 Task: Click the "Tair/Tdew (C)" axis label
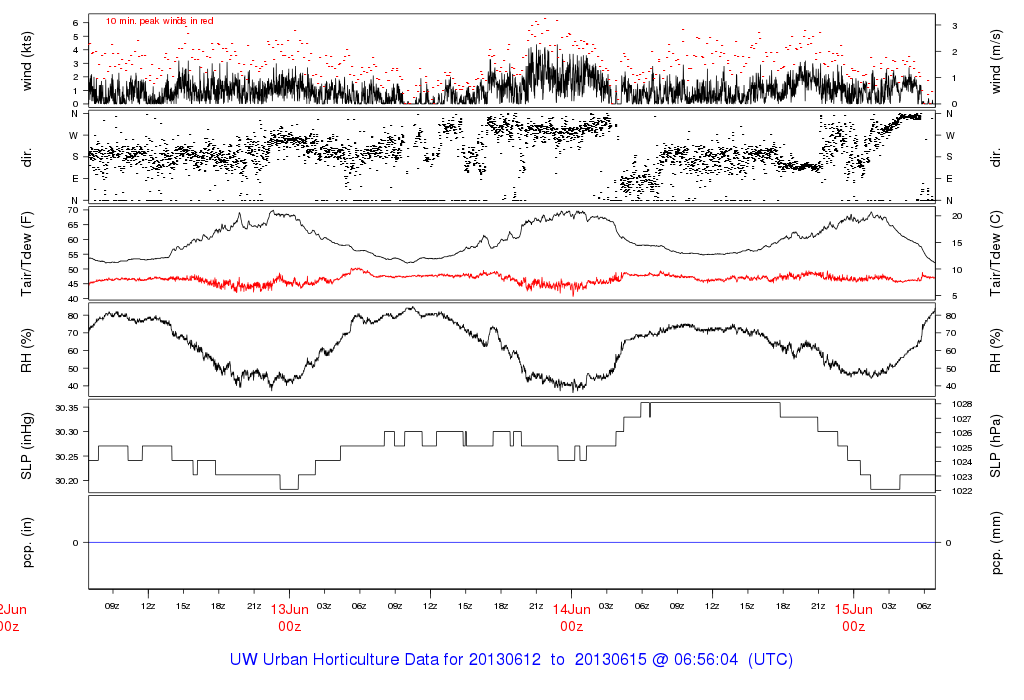tap(996, 254)
